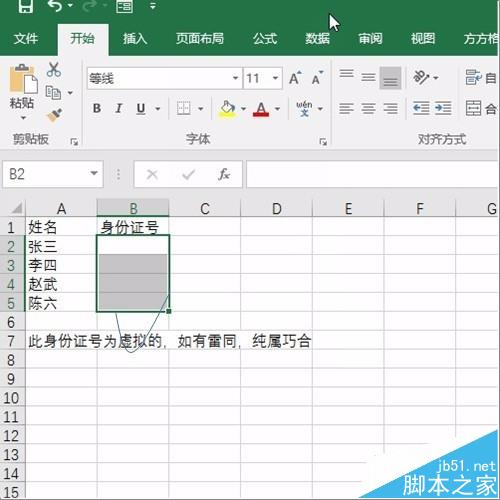Click the Save icon in quick access toolbar
This screenshot has width=500, height=500.
(x=26, y=6)
